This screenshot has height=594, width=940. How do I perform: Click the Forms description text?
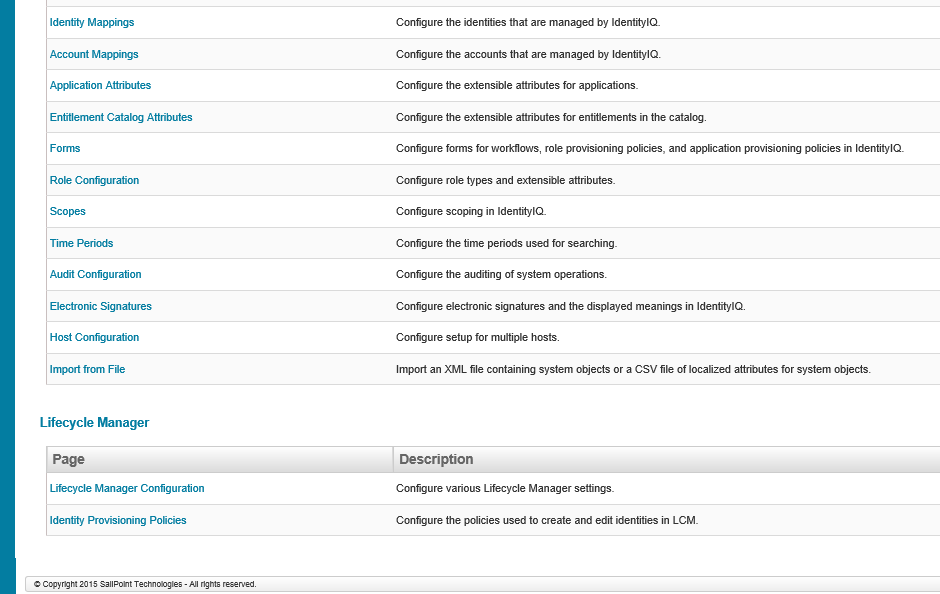point(650,148)
